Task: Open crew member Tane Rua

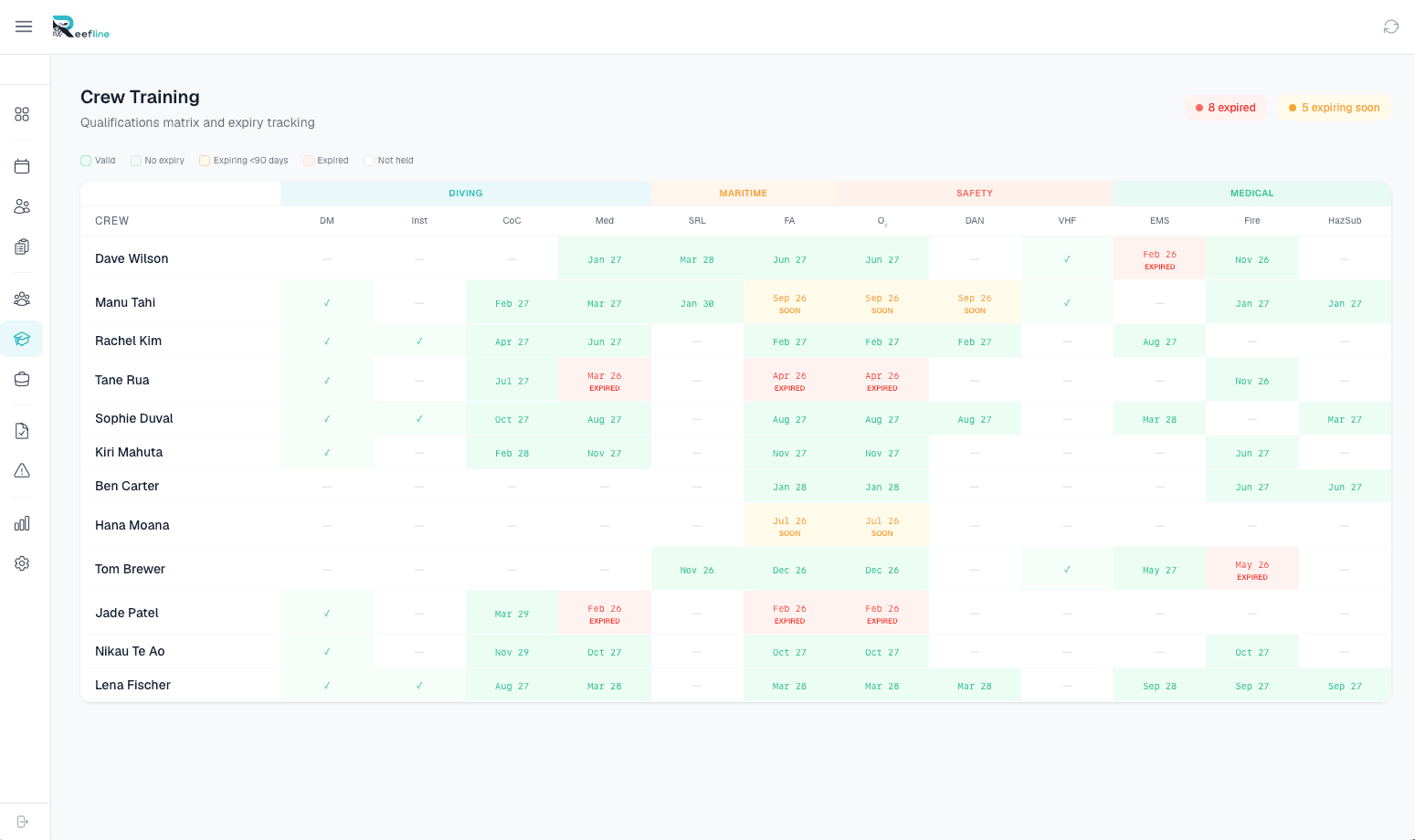Action: click(121, 380)
